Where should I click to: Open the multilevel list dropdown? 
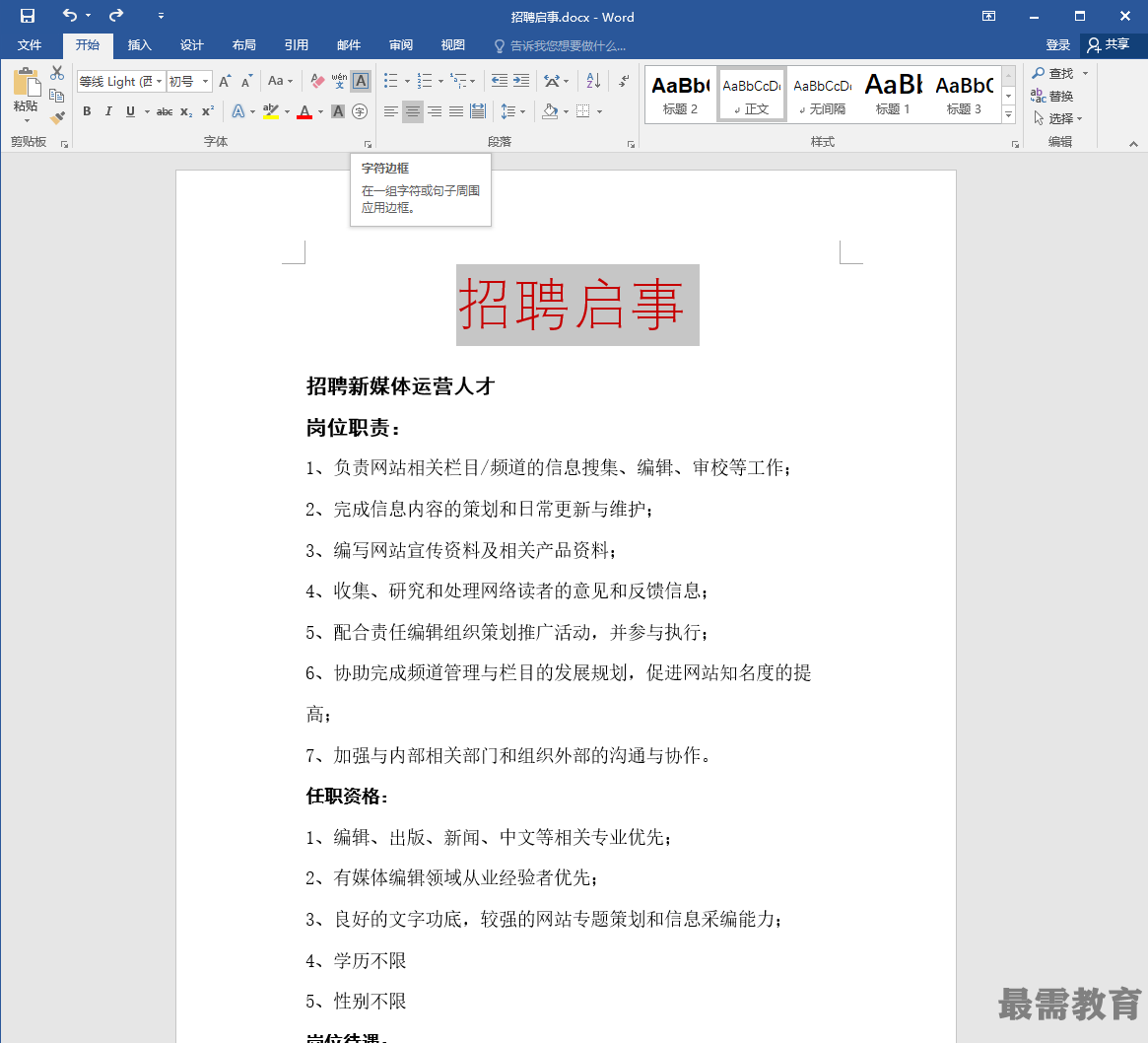click(473, 81)
